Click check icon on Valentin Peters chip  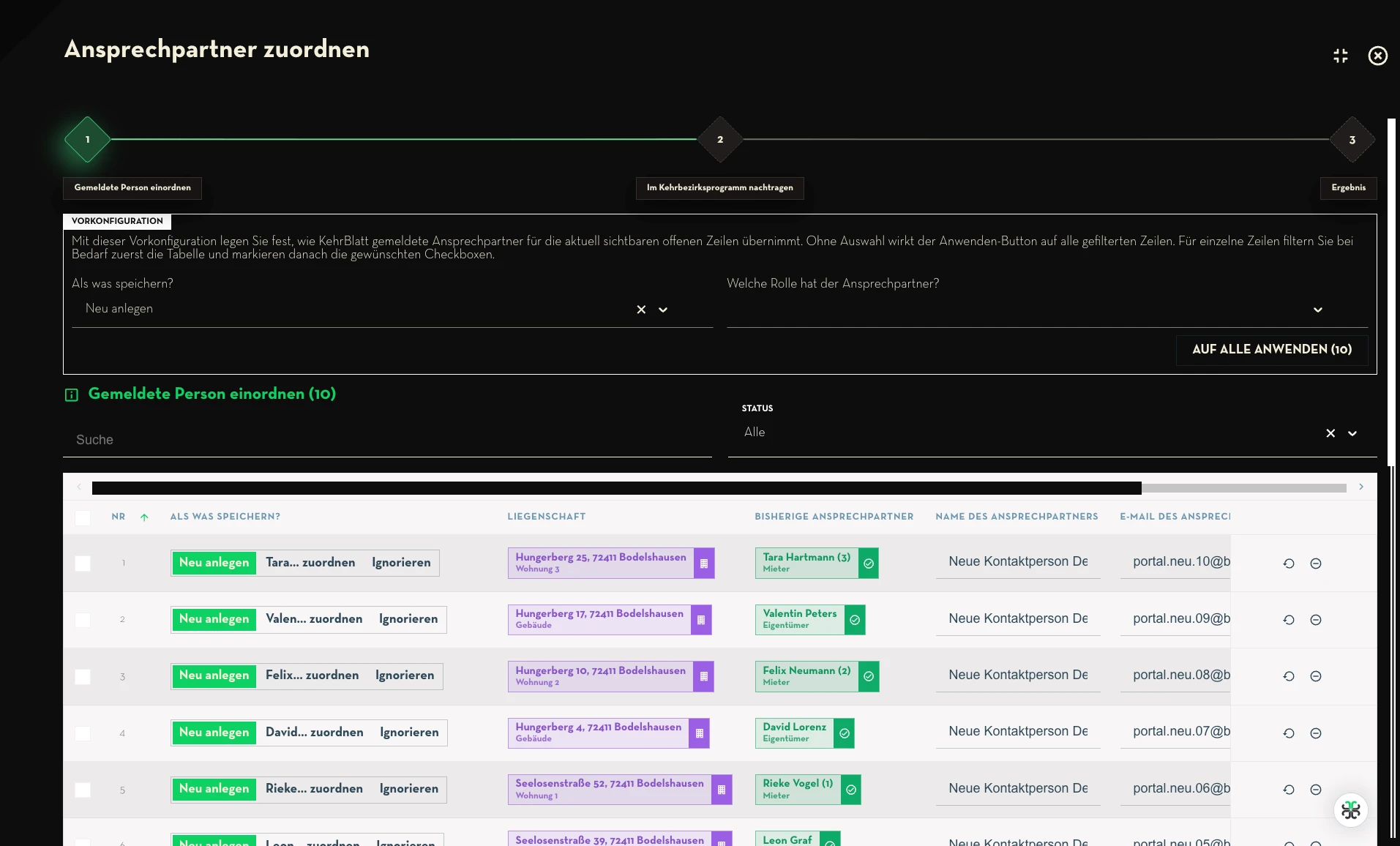coord(855,620)
